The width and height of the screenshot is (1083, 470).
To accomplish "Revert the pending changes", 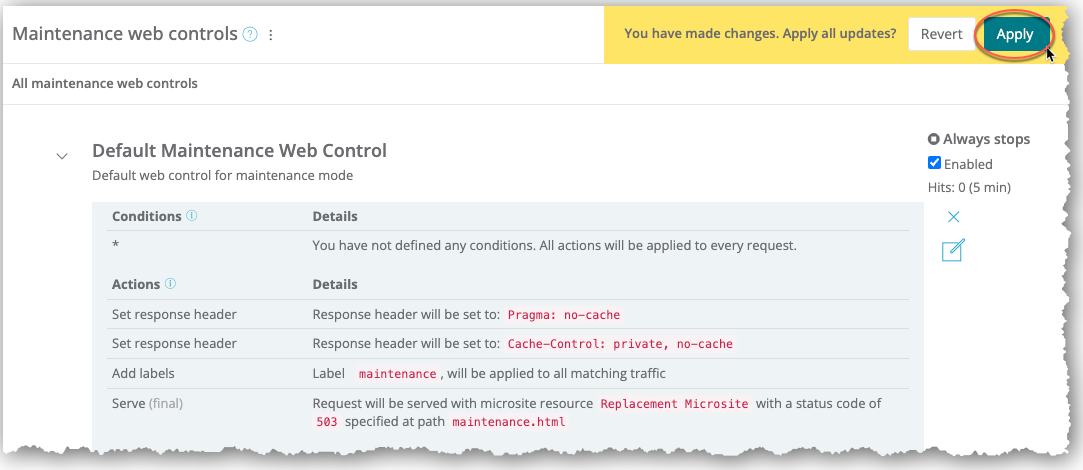I will coord(941,34).
